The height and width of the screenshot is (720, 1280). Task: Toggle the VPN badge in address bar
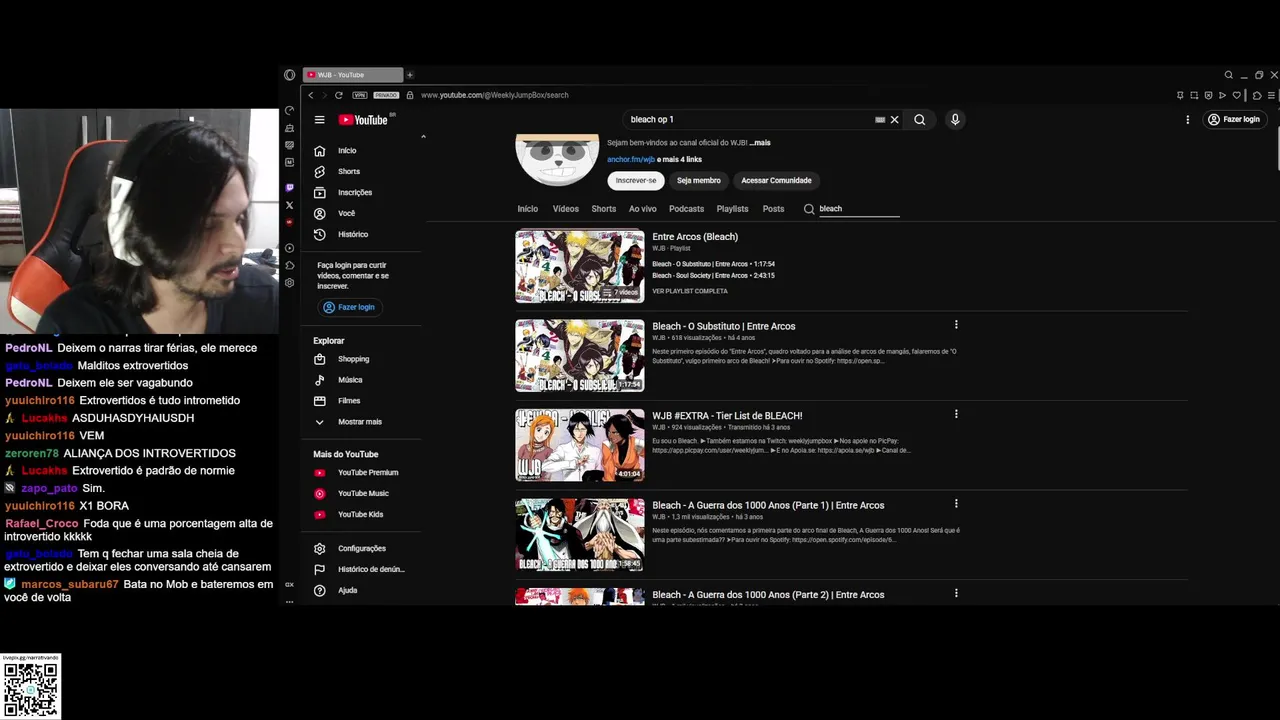[360, 95]
